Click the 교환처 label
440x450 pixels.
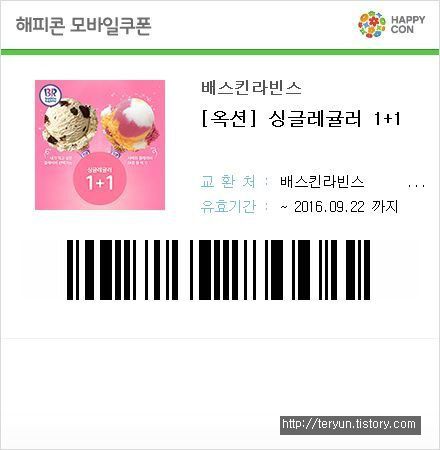coord(228,182)
